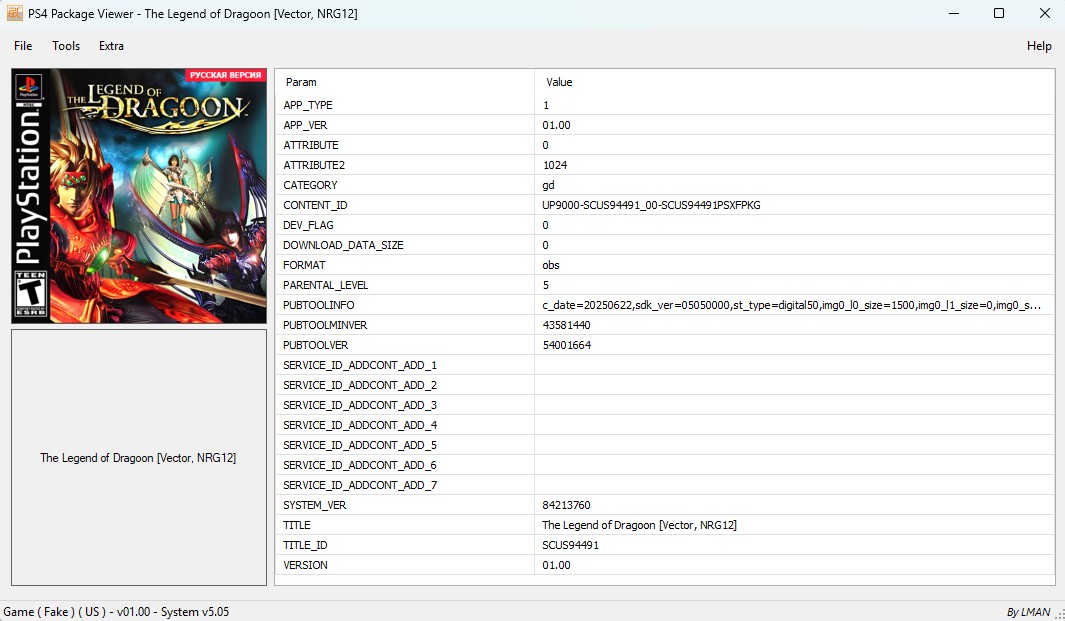Maximize the PS4 Package Viewer window
The height and width of the screenshot is (621, 1065).
point(998,13)
